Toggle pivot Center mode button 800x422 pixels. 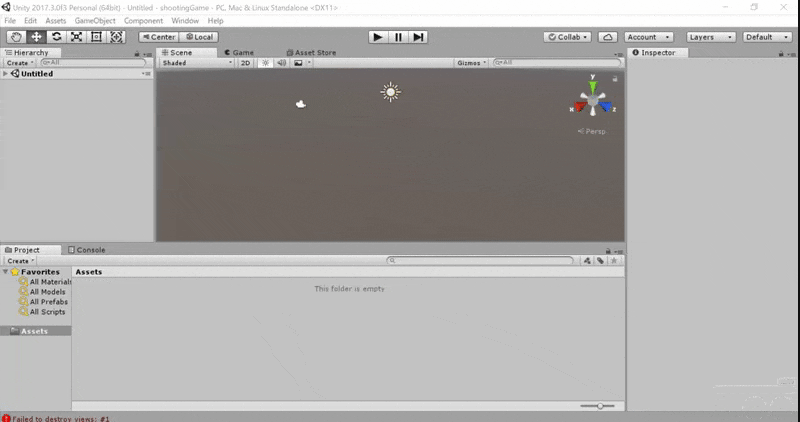[x=159, y=37]
